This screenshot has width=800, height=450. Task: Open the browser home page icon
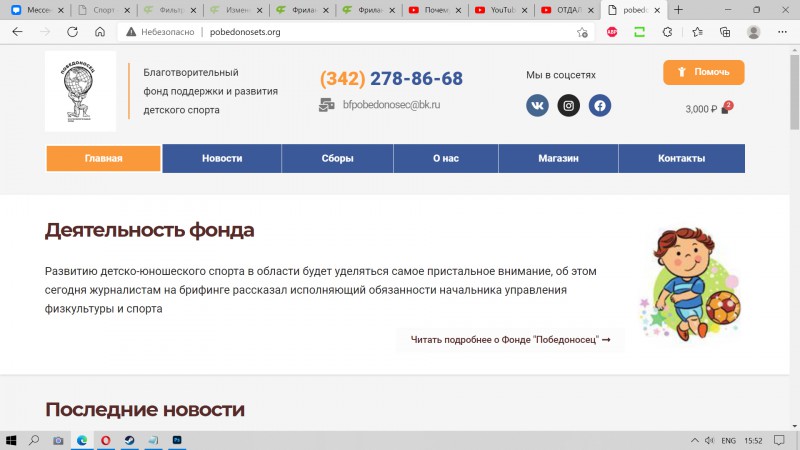pos(100,32)
